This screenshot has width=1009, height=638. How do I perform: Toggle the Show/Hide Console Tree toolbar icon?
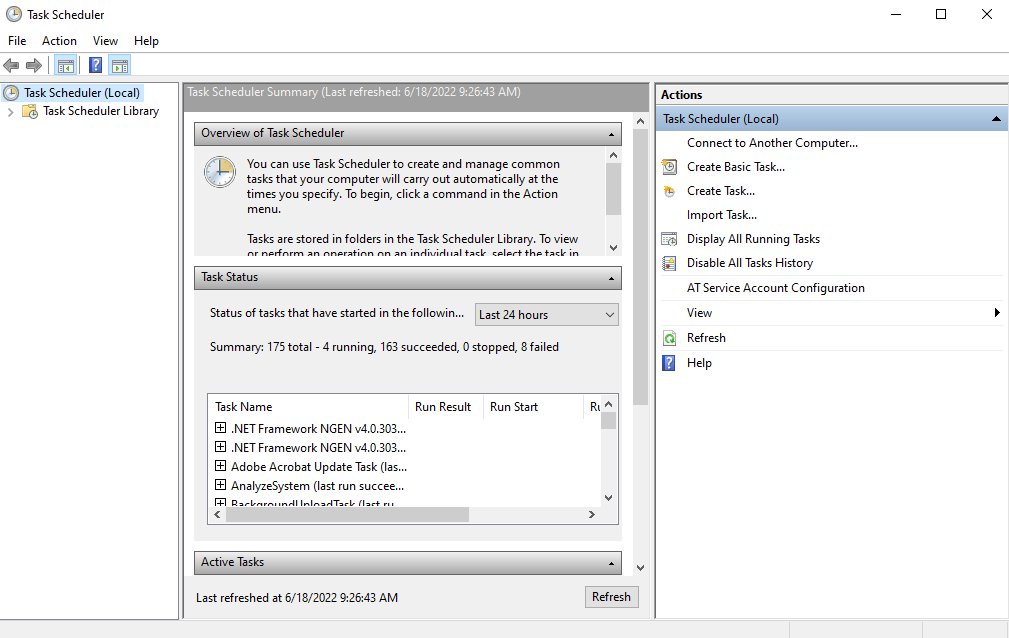[66, 65]
